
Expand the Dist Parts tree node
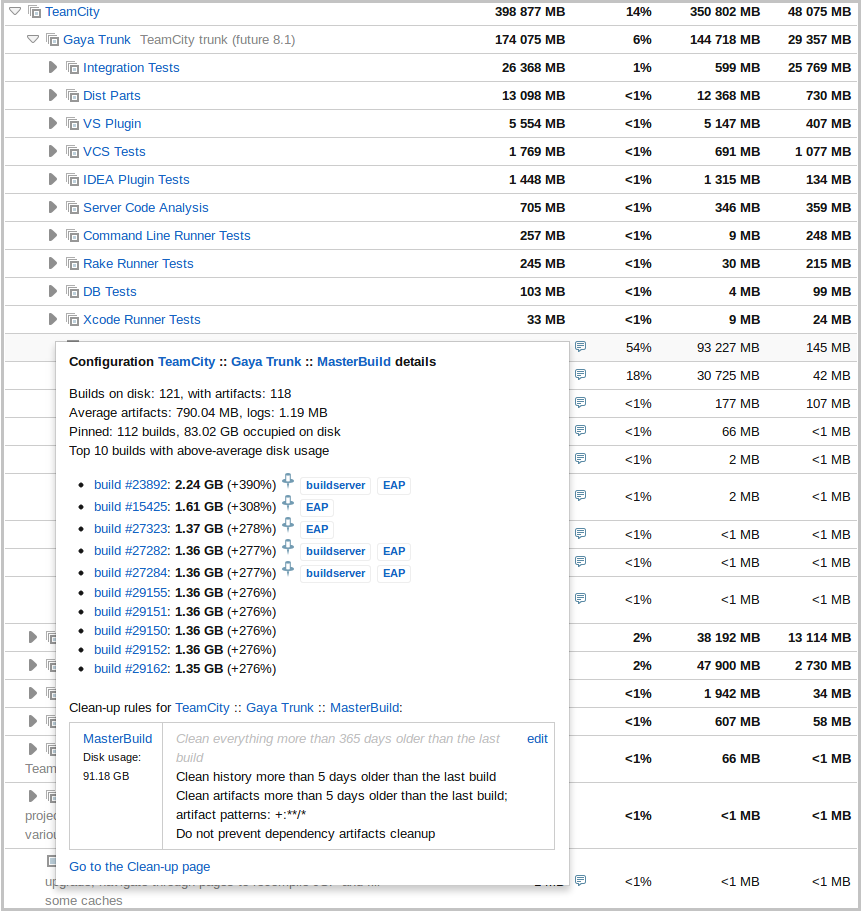coord(52,95)
